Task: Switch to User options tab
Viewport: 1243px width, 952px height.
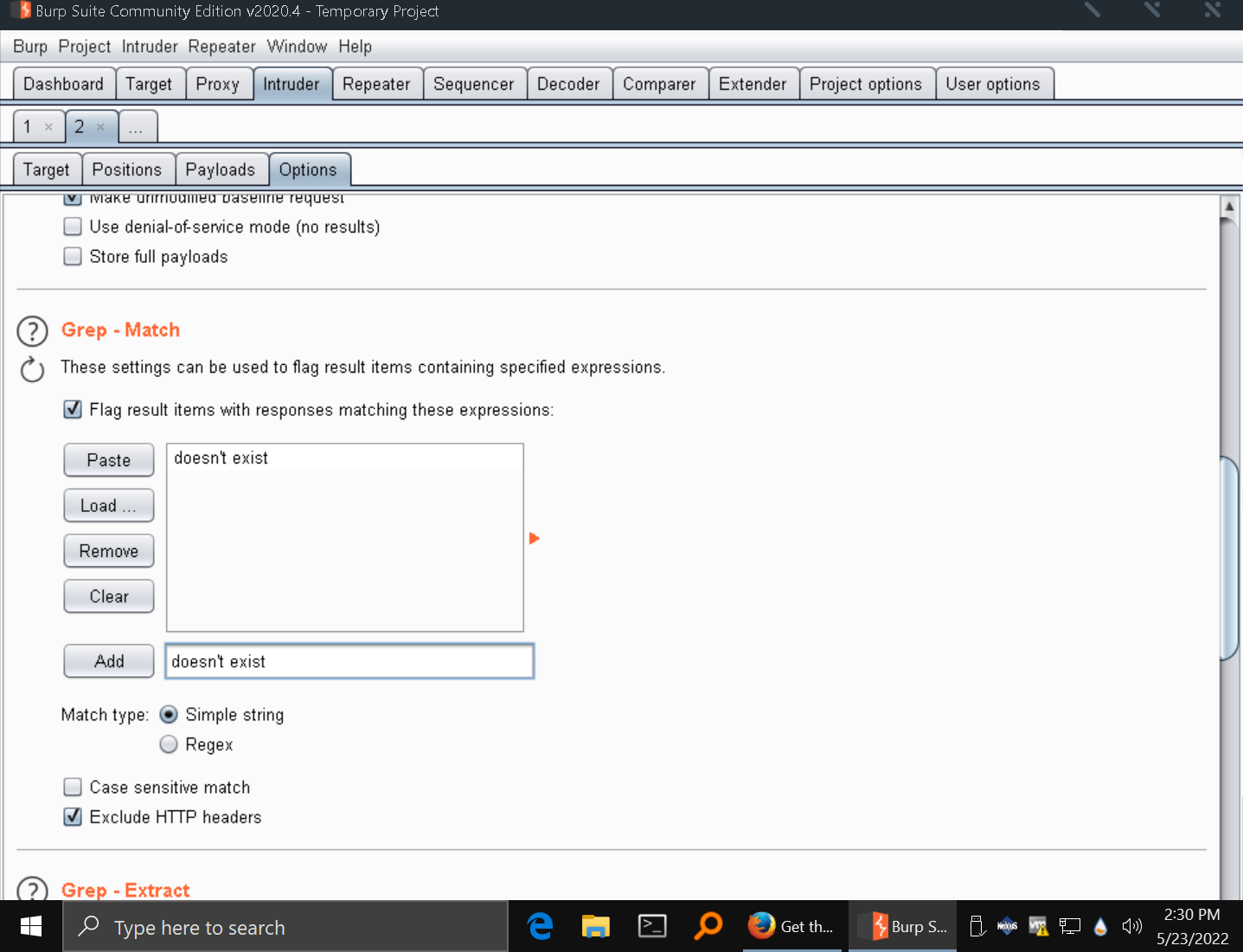Action: click(993, 84)
